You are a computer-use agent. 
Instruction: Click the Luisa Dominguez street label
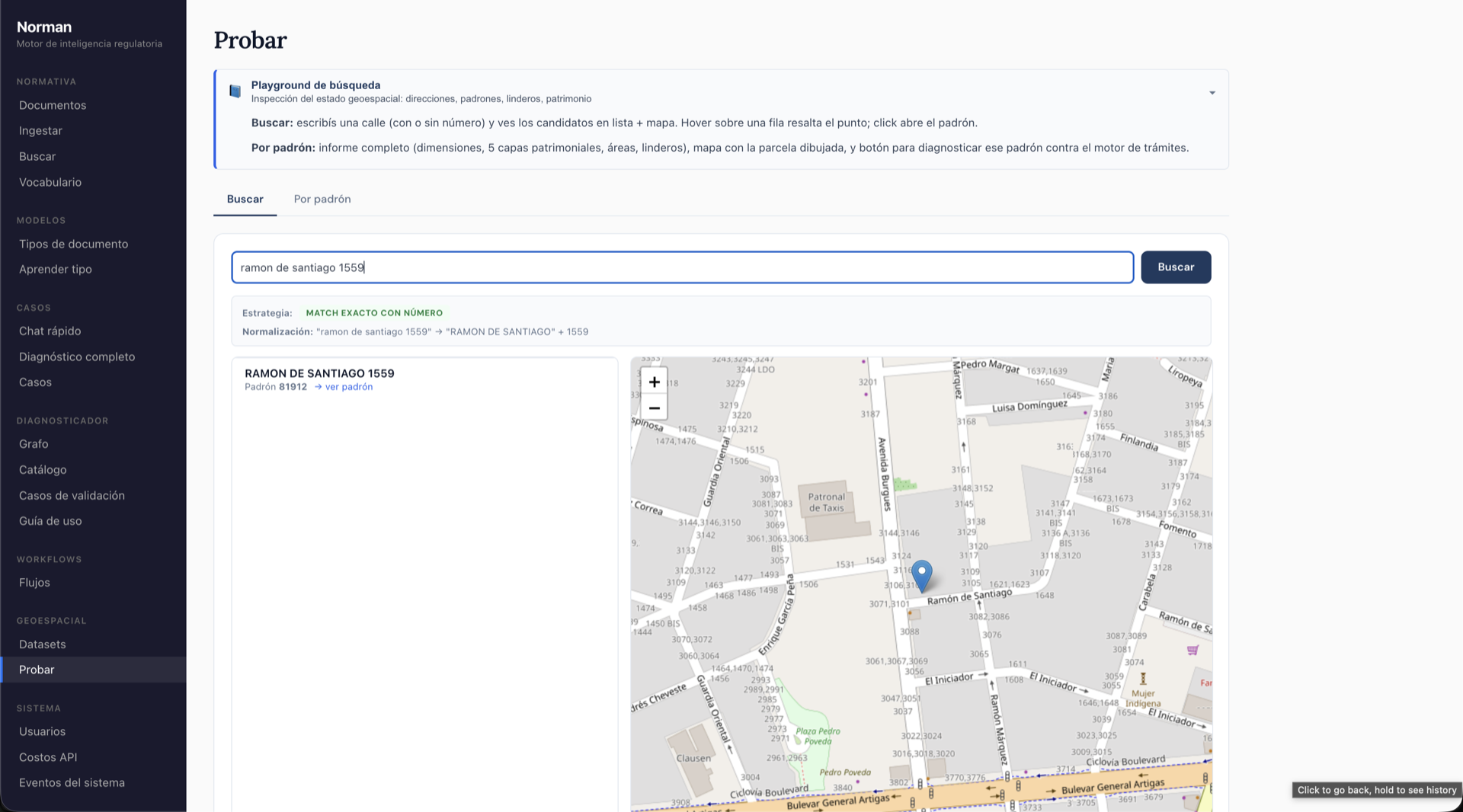[1029, 406]
